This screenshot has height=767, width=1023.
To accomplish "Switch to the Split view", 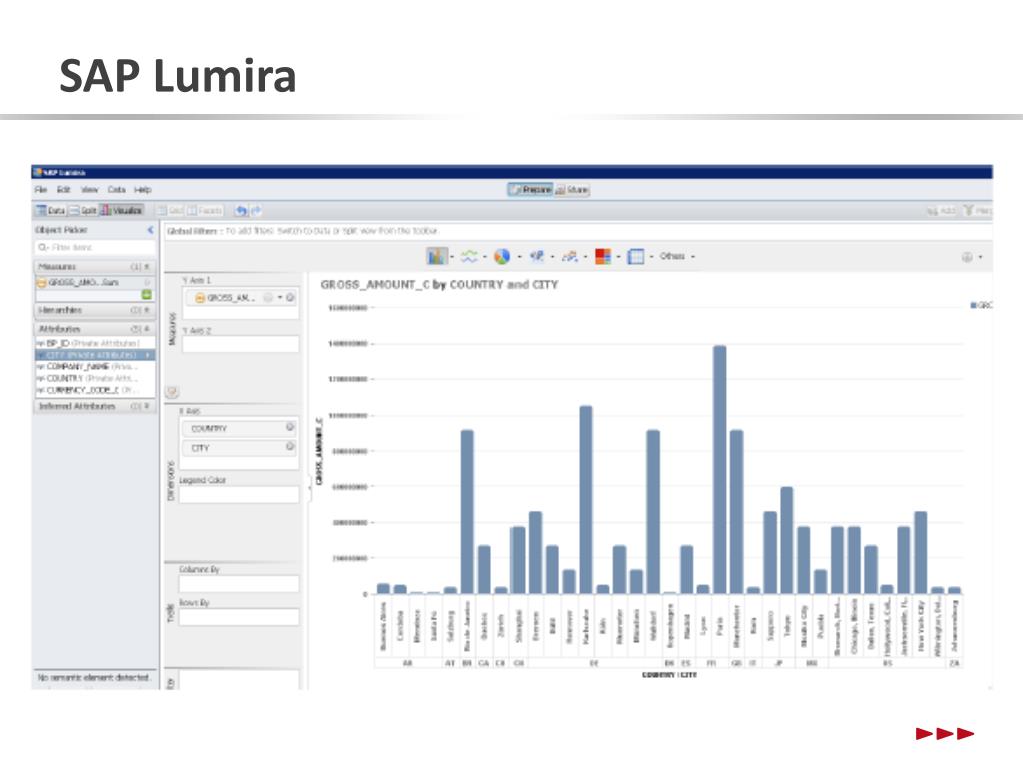I will point(83,211).
